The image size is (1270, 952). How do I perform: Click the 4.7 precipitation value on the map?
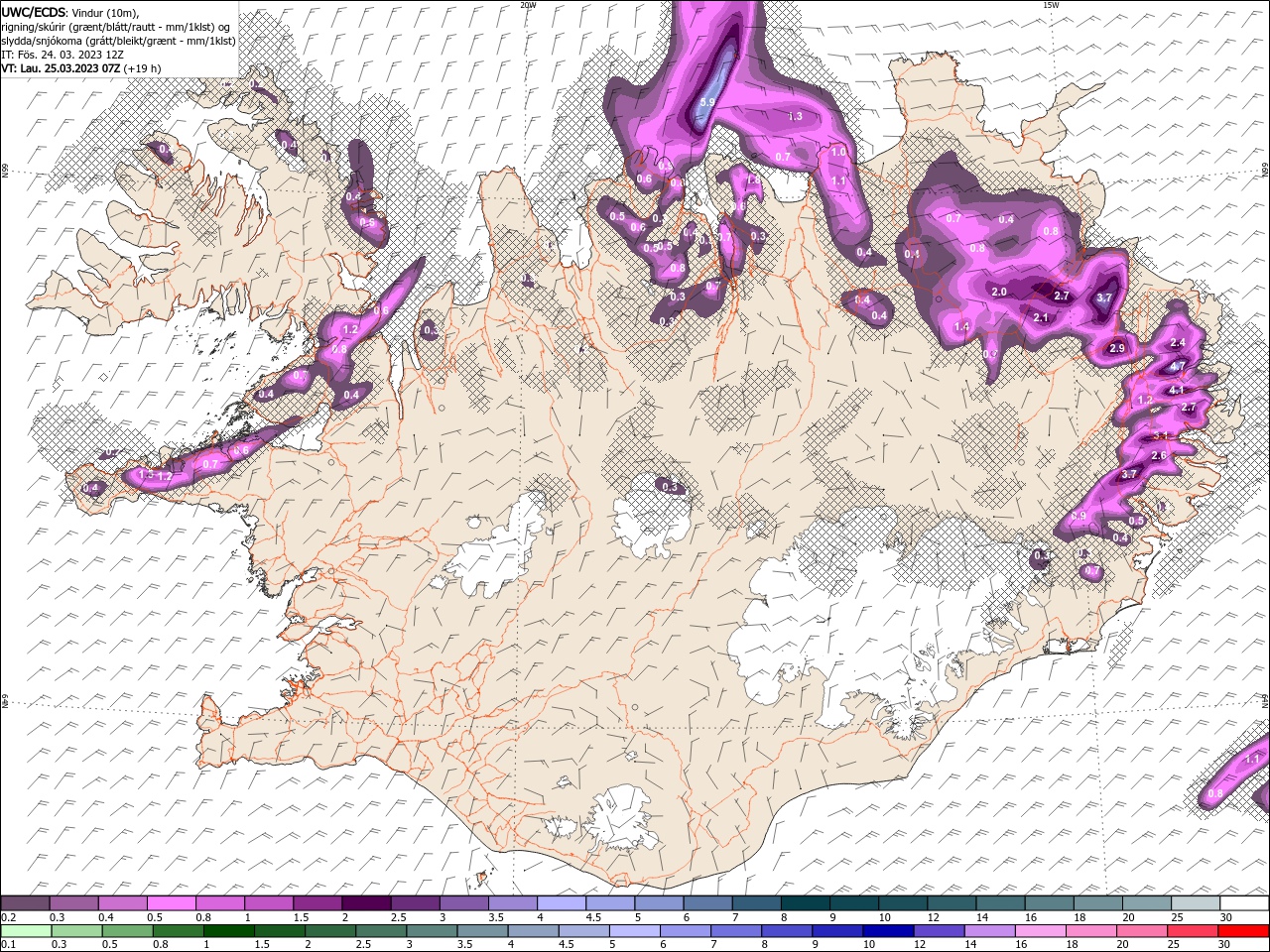tap(1178, 367)
